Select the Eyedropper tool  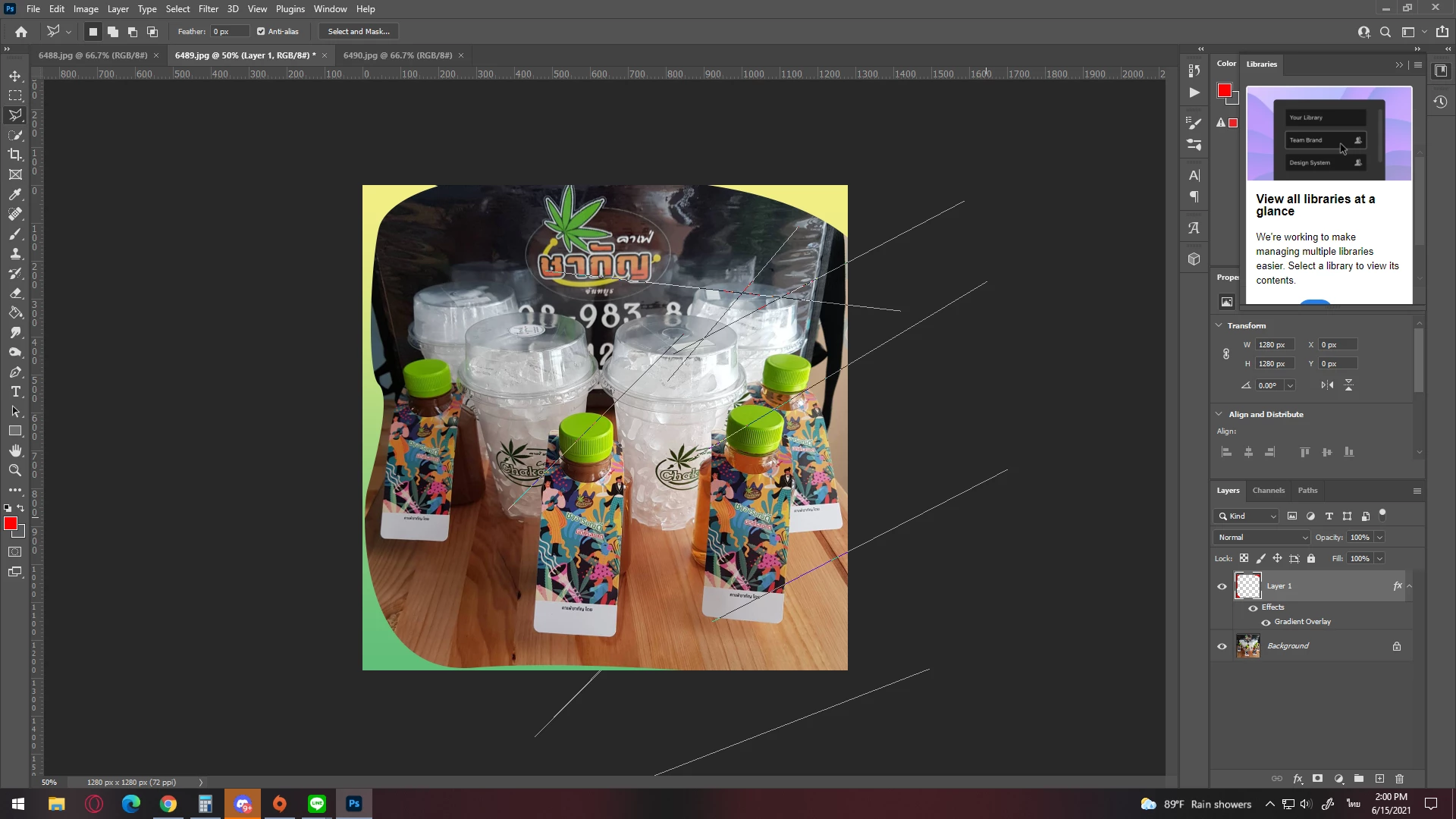tap(15, 194)
